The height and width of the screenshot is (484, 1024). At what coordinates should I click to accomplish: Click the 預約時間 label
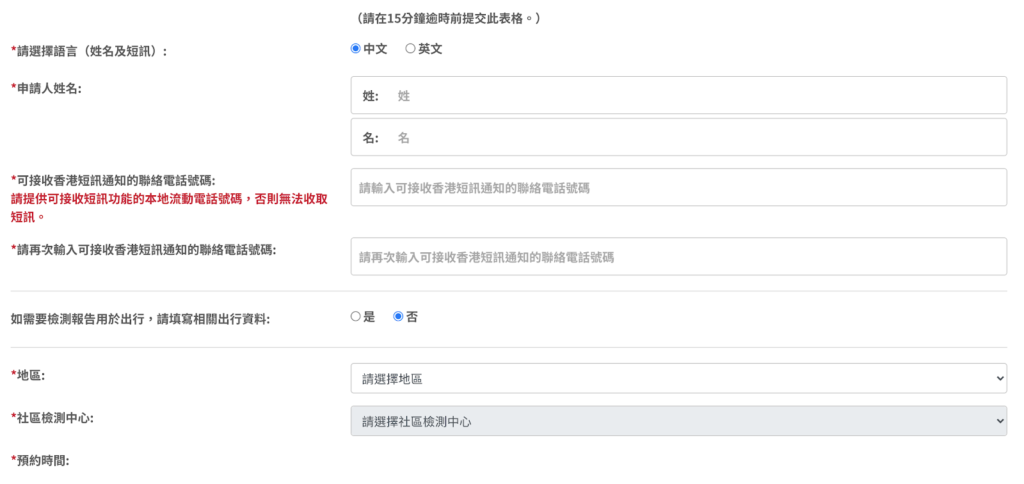pos(40,460)
